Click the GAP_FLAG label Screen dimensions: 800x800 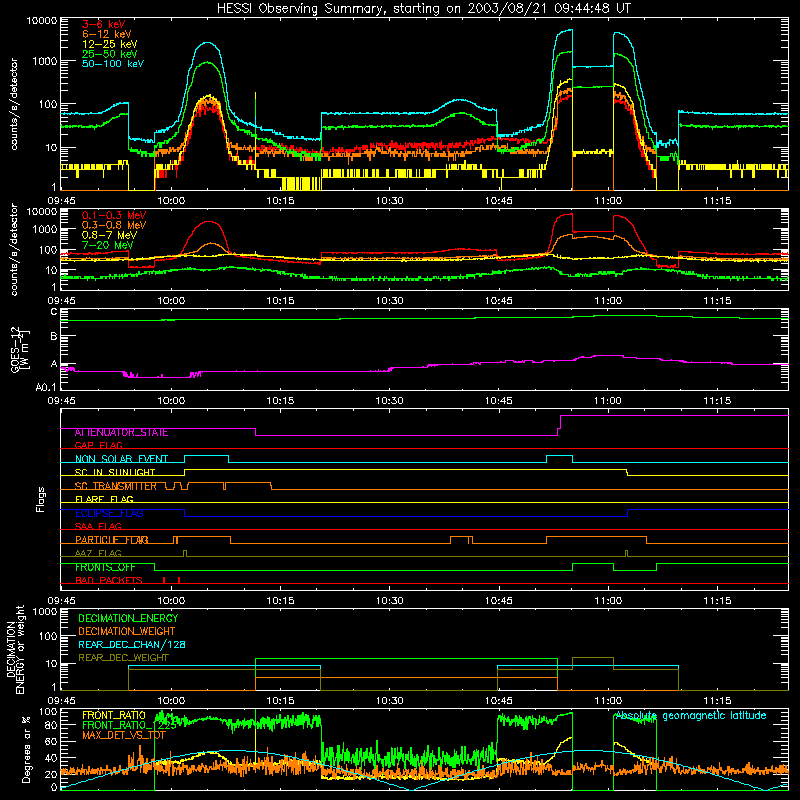pyautogui.click(x=98, y=445)
